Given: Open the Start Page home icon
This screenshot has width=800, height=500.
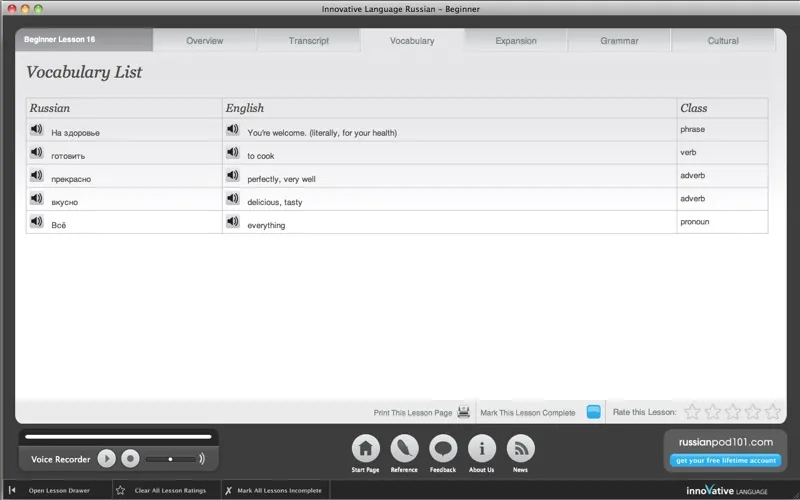Looking at the screenshot, I should pyautogui.click(x=366, y=449).
